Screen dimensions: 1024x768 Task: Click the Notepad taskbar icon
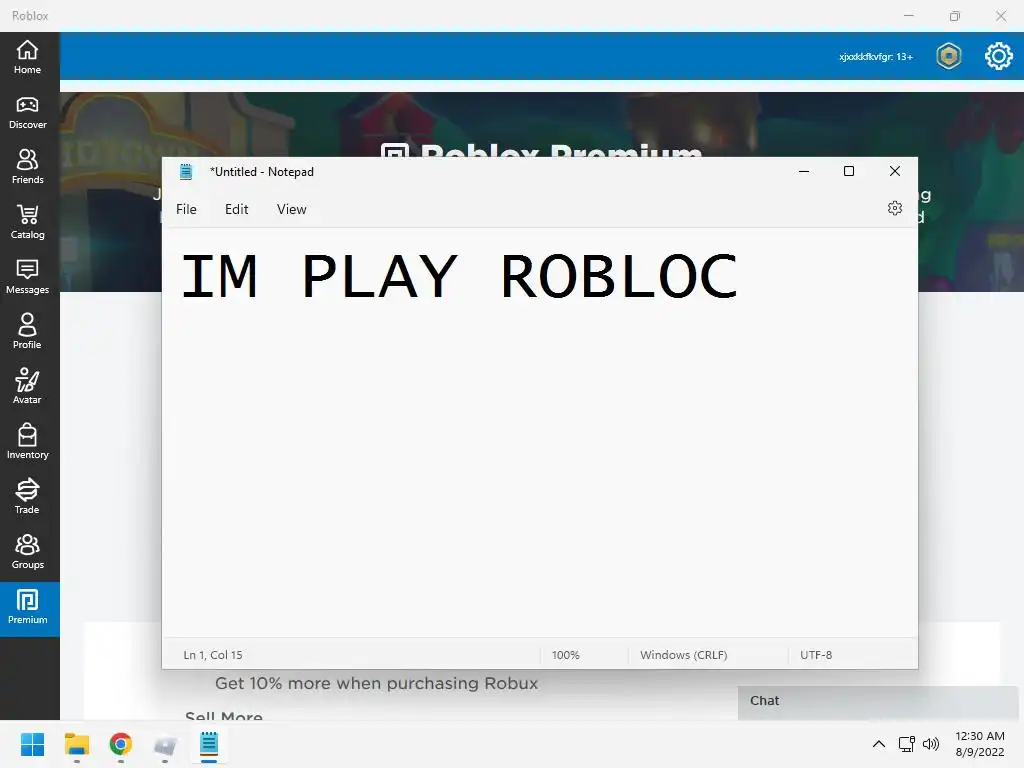(x=209, y=744)
